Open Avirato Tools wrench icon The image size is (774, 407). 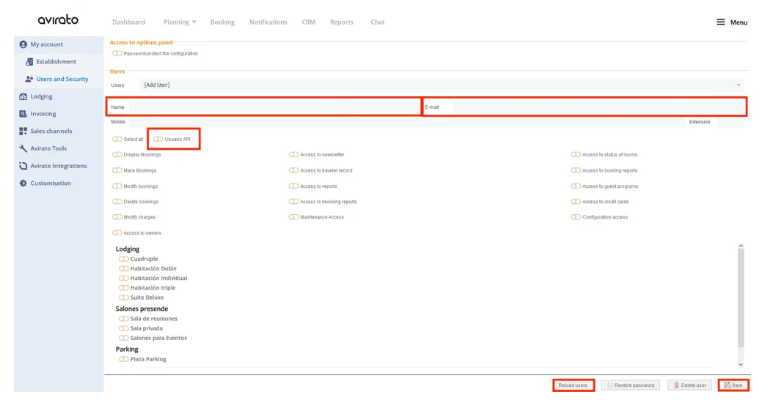(23, 148)
